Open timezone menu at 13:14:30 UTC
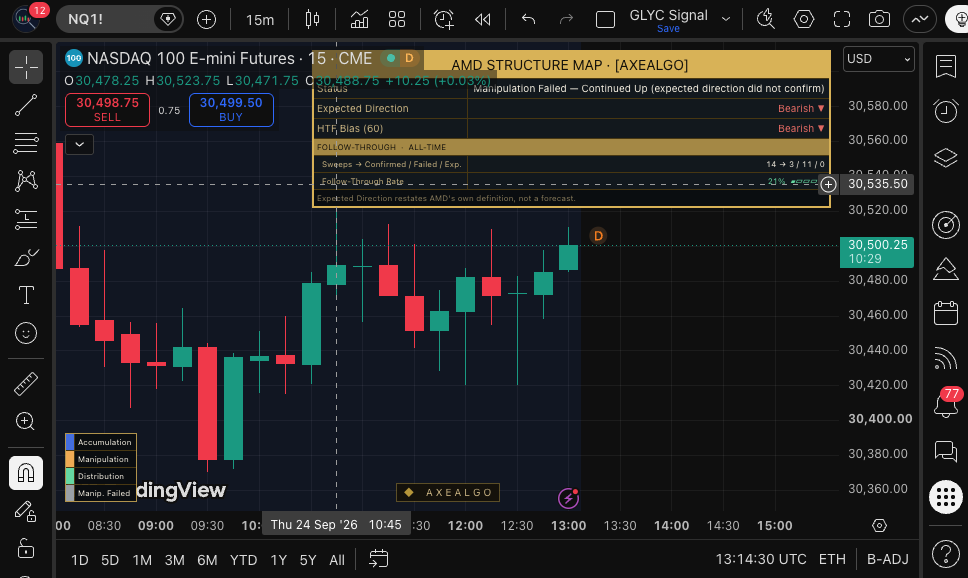The width and height of the screenshot is (968, 578). pyautogui.click(x=761, y=559)
